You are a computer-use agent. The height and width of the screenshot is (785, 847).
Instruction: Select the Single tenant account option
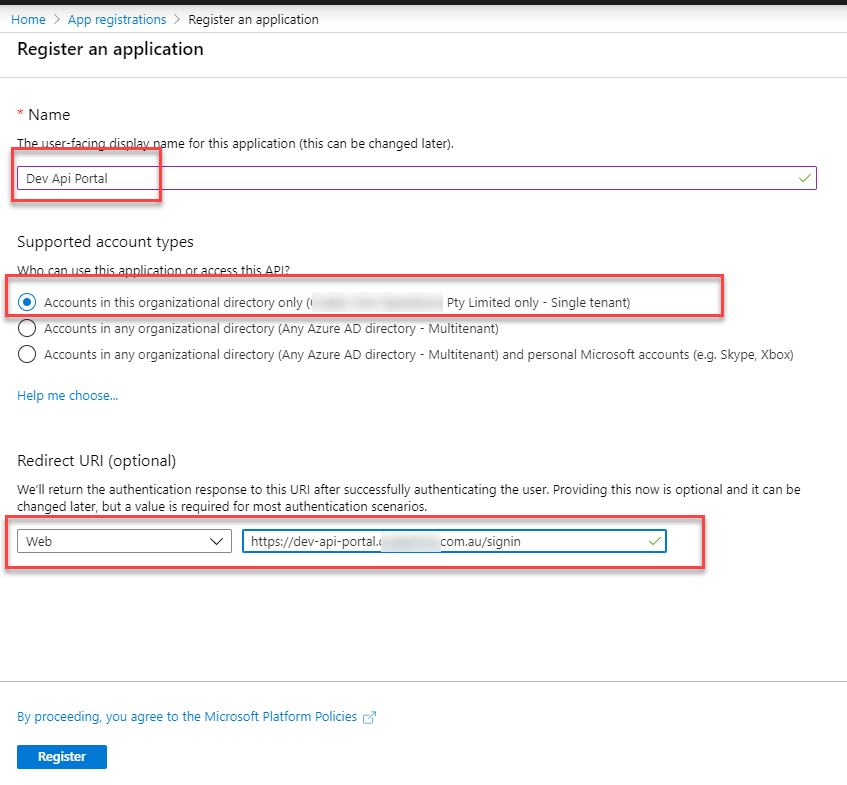[28, 301]
